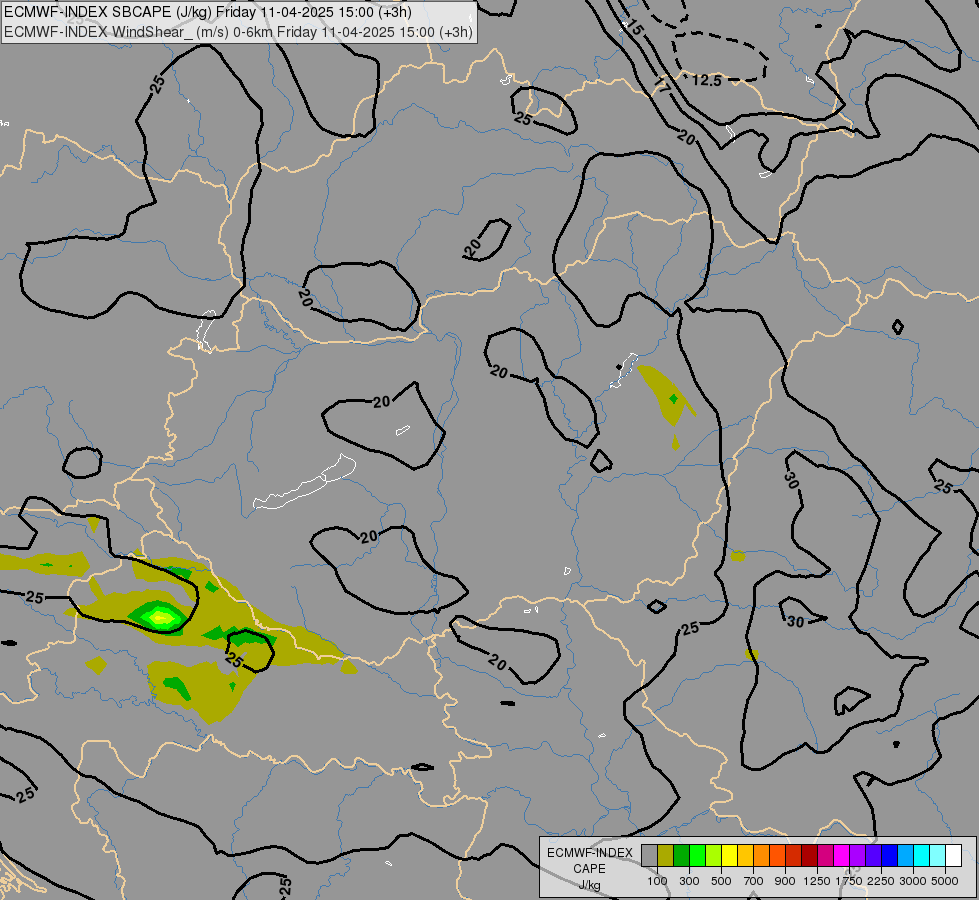Click the bright magenta legend swatch
Screen dimensions: 979x900
(841, 855)
